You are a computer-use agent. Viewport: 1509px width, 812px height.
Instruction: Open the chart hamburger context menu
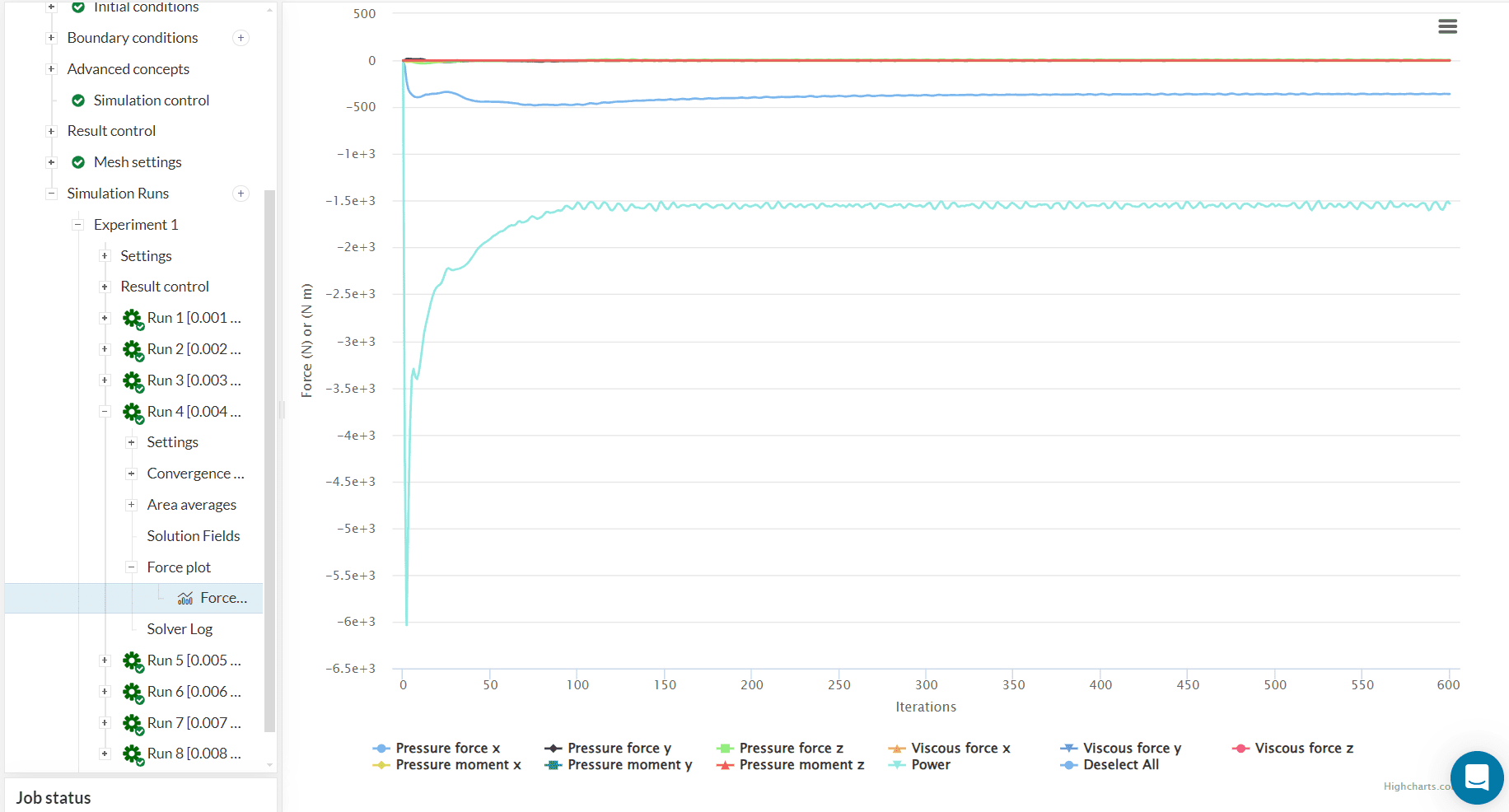click(x=1447, y=26)
